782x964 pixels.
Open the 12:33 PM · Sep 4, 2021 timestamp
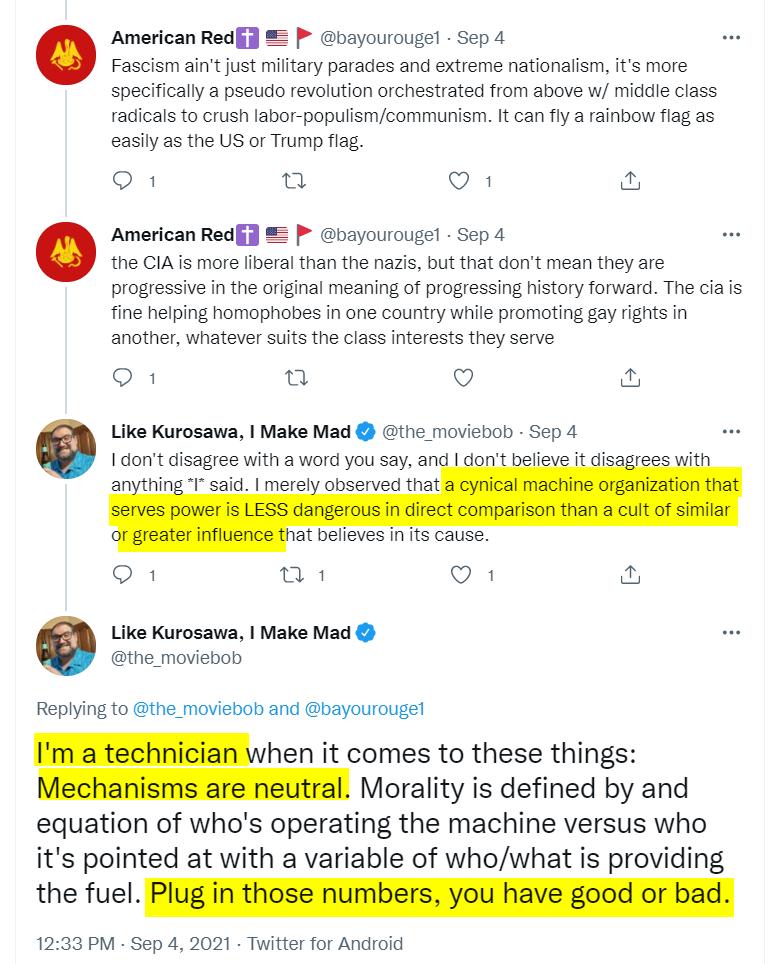(x=133, y=943)
